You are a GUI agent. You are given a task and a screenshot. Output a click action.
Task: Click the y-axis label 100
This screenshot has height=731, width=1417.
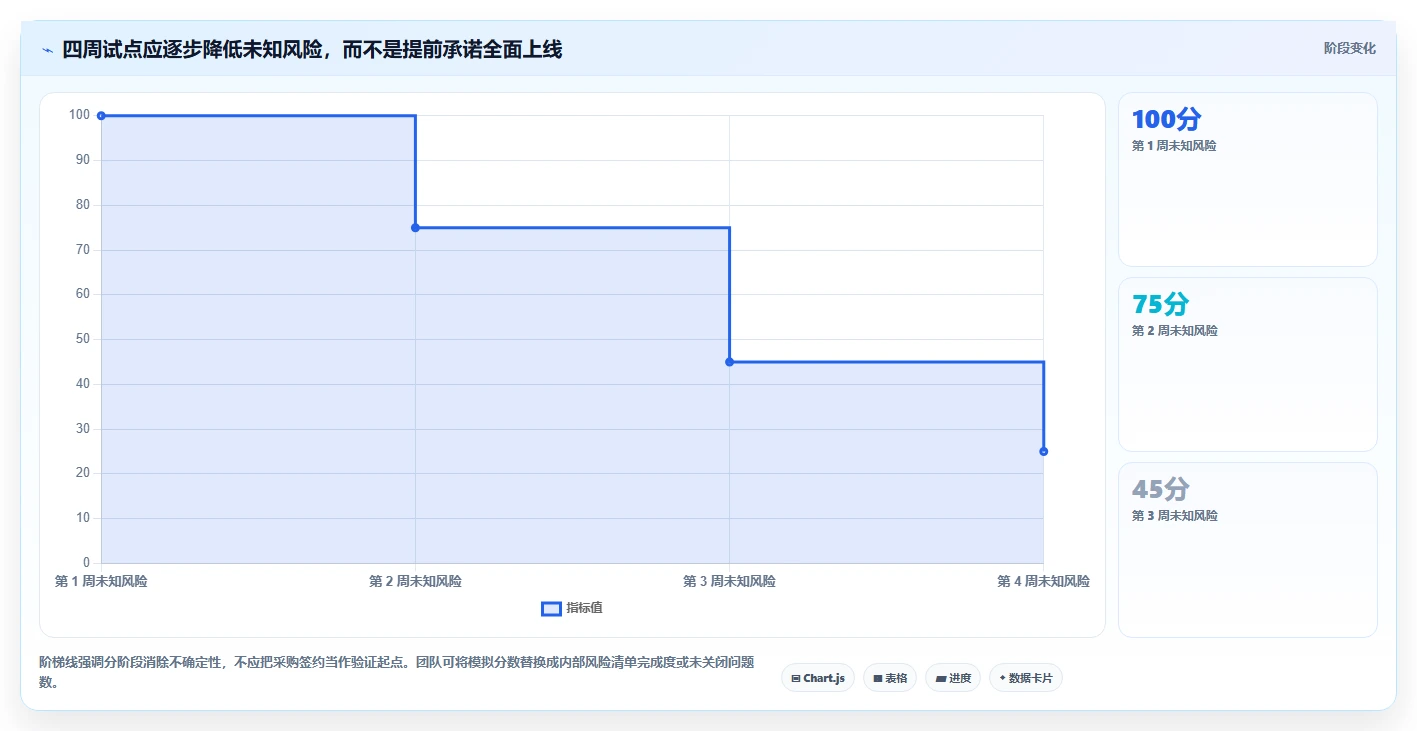(79, 115)
